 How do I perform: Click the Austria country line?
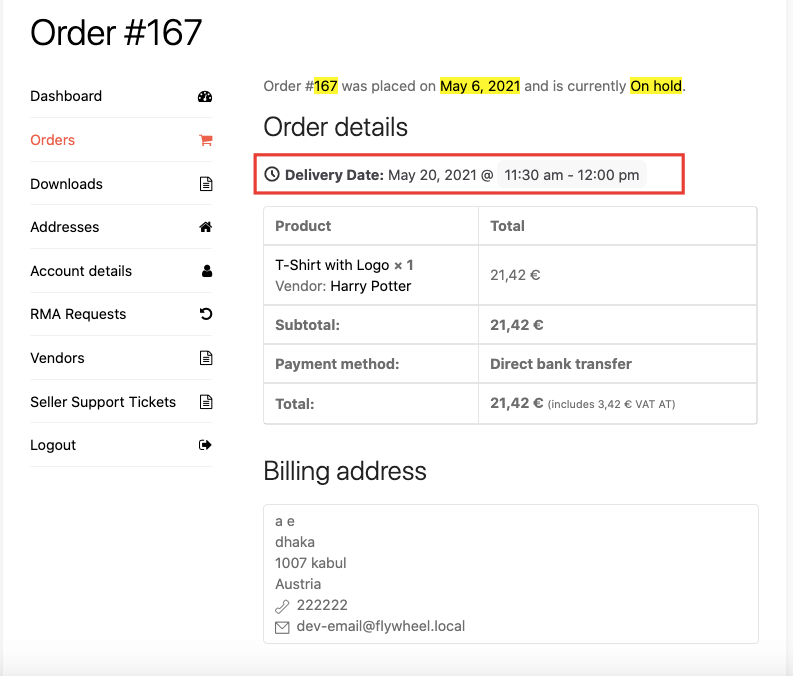pos(298,584)
